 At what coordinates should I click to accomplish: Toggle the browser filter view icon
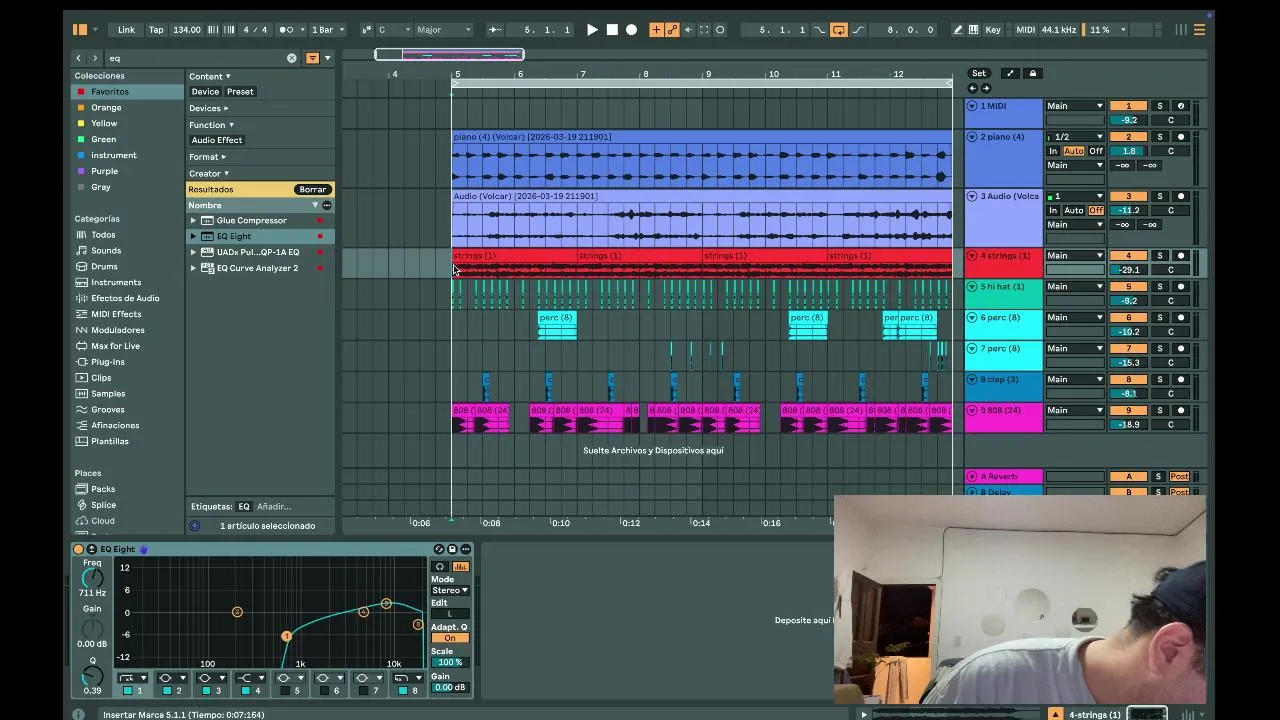tap(312, 58)
